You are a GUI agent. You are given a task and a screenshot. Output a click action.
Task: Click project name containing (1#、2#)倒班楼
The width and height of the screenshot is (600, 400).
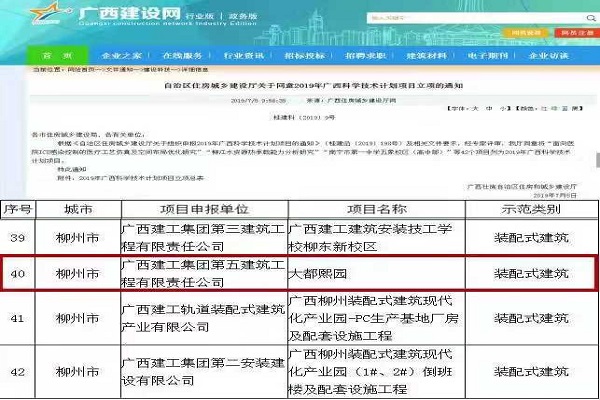(370, 372)
